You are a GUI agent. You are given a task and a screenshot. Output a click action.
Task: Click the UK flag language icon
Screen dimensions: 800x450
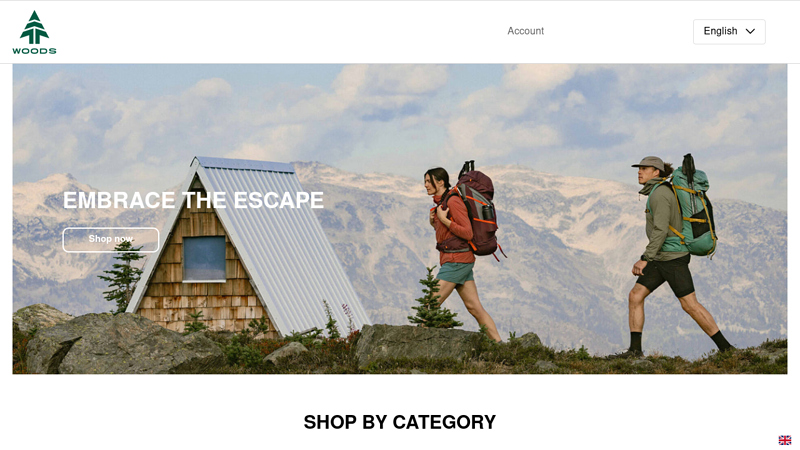[785, 440]
